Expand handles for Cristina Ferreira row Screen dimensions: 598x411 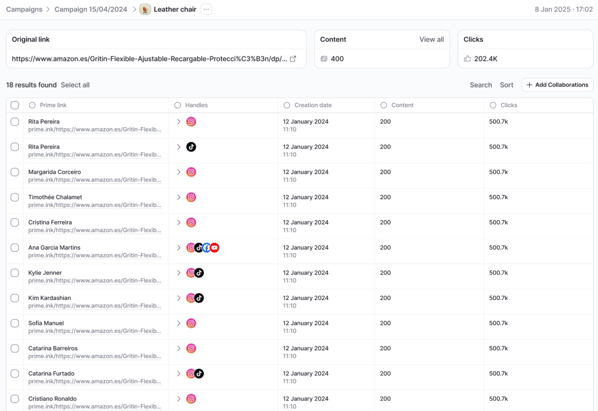click(x=178, y=223)
